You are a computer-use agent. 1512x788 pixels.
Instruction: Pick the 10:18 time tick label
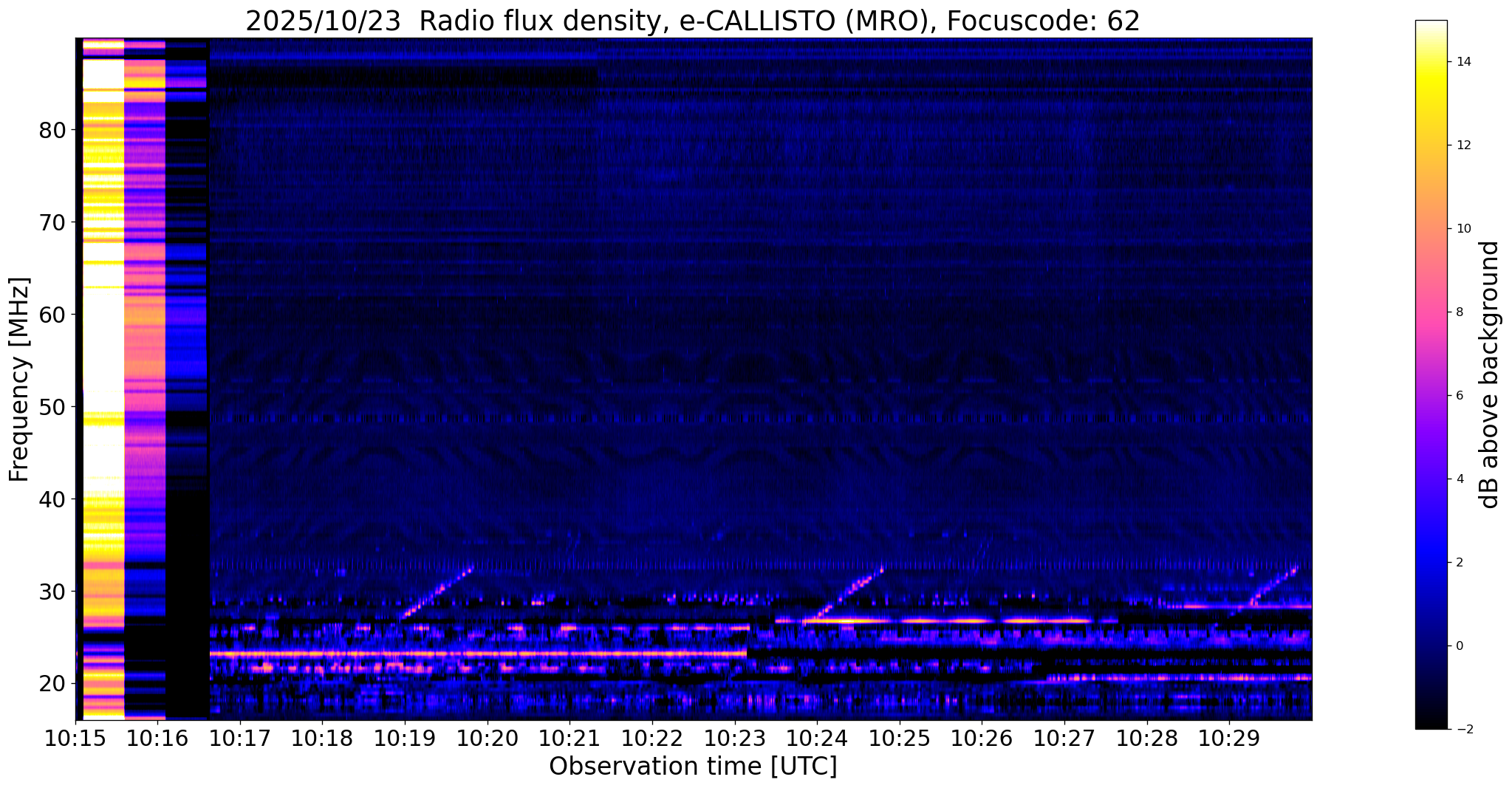click(322, 738)
